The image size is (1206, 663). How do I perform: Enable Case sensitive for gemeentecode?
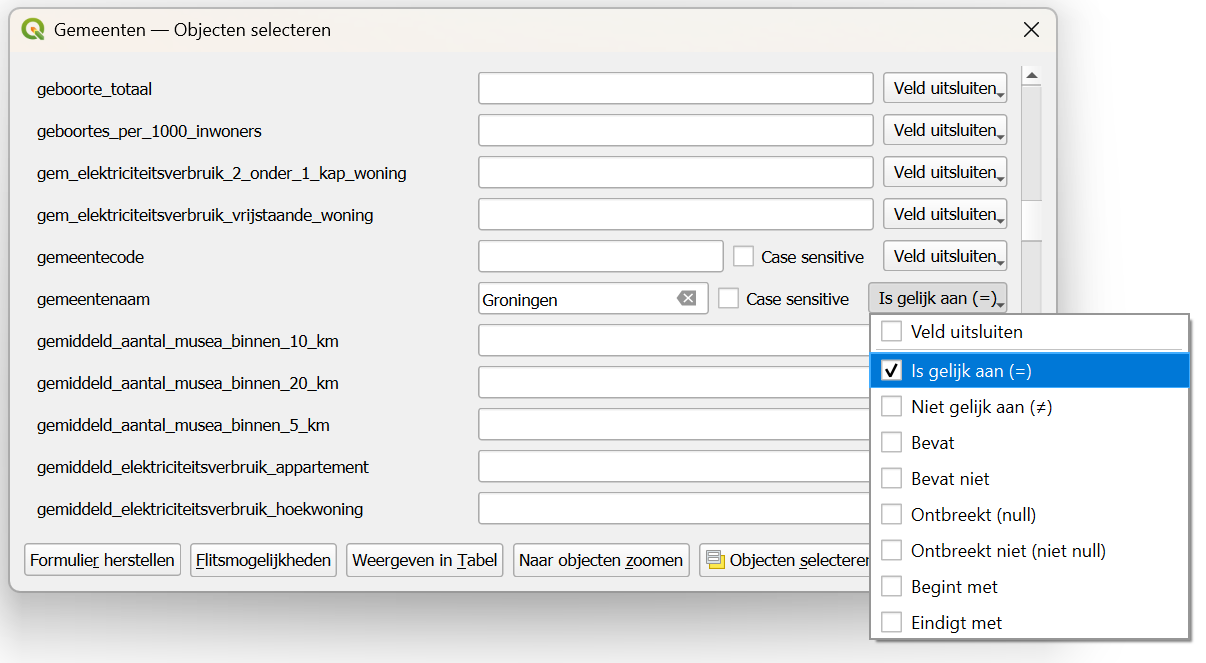point(743,257)
